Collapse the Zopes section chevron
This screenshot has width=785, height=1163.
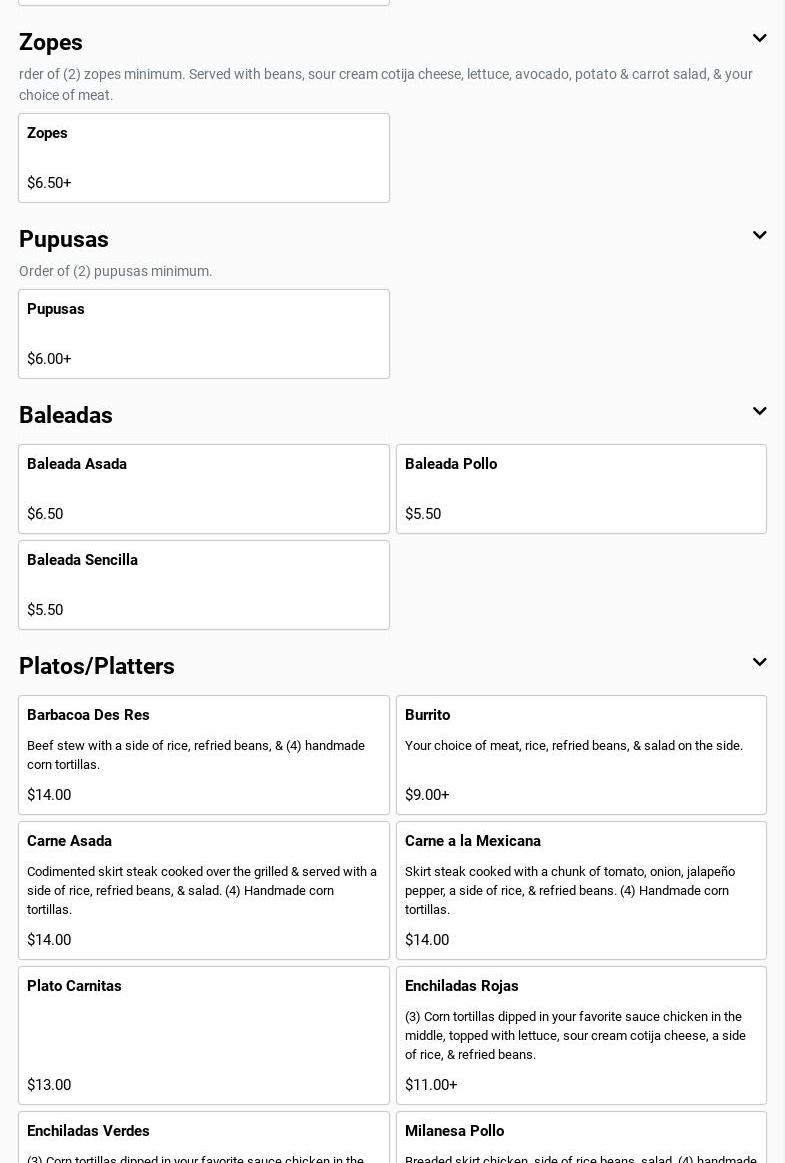[x=759, y=39]
